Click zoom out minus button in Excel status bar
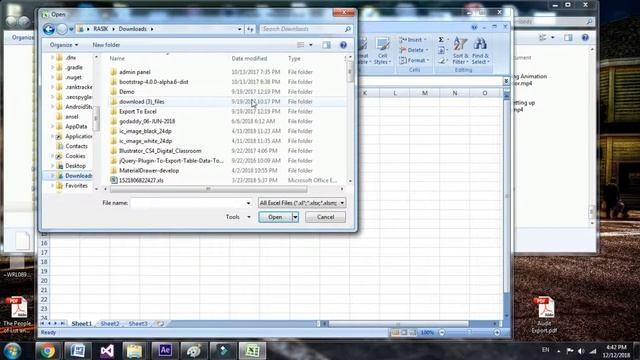The image size is (640, 360). [x=442, y=333]
